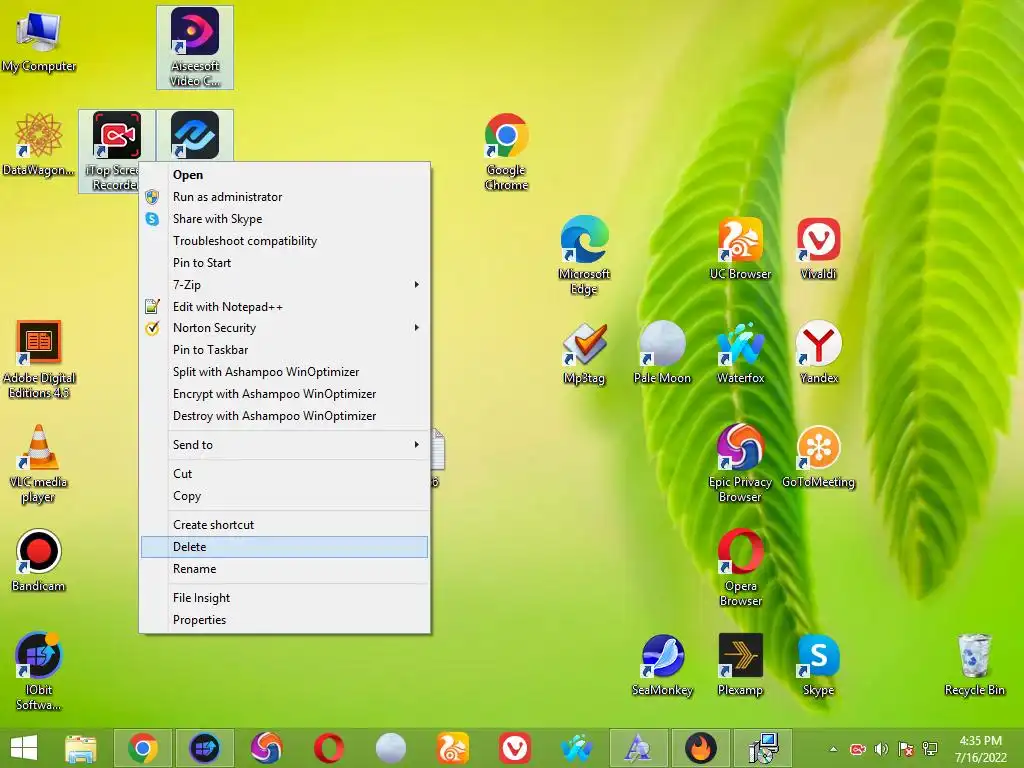This screenshot has height=768, width=1024.
Task: Choose Delete in the context menu
Action: (285, 547)
